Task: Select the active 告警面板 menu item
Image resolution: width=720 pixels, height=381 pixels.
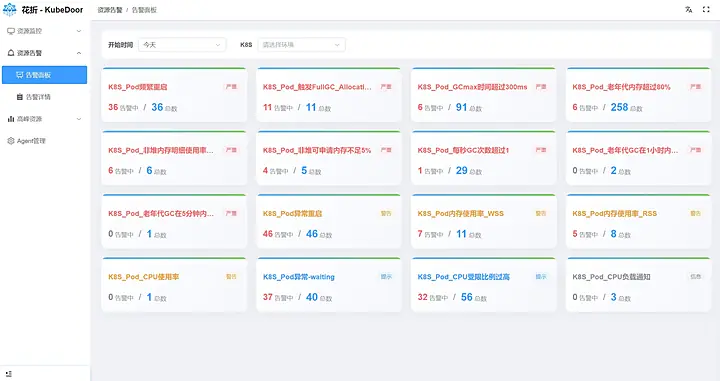Action: tap(45, 75)
